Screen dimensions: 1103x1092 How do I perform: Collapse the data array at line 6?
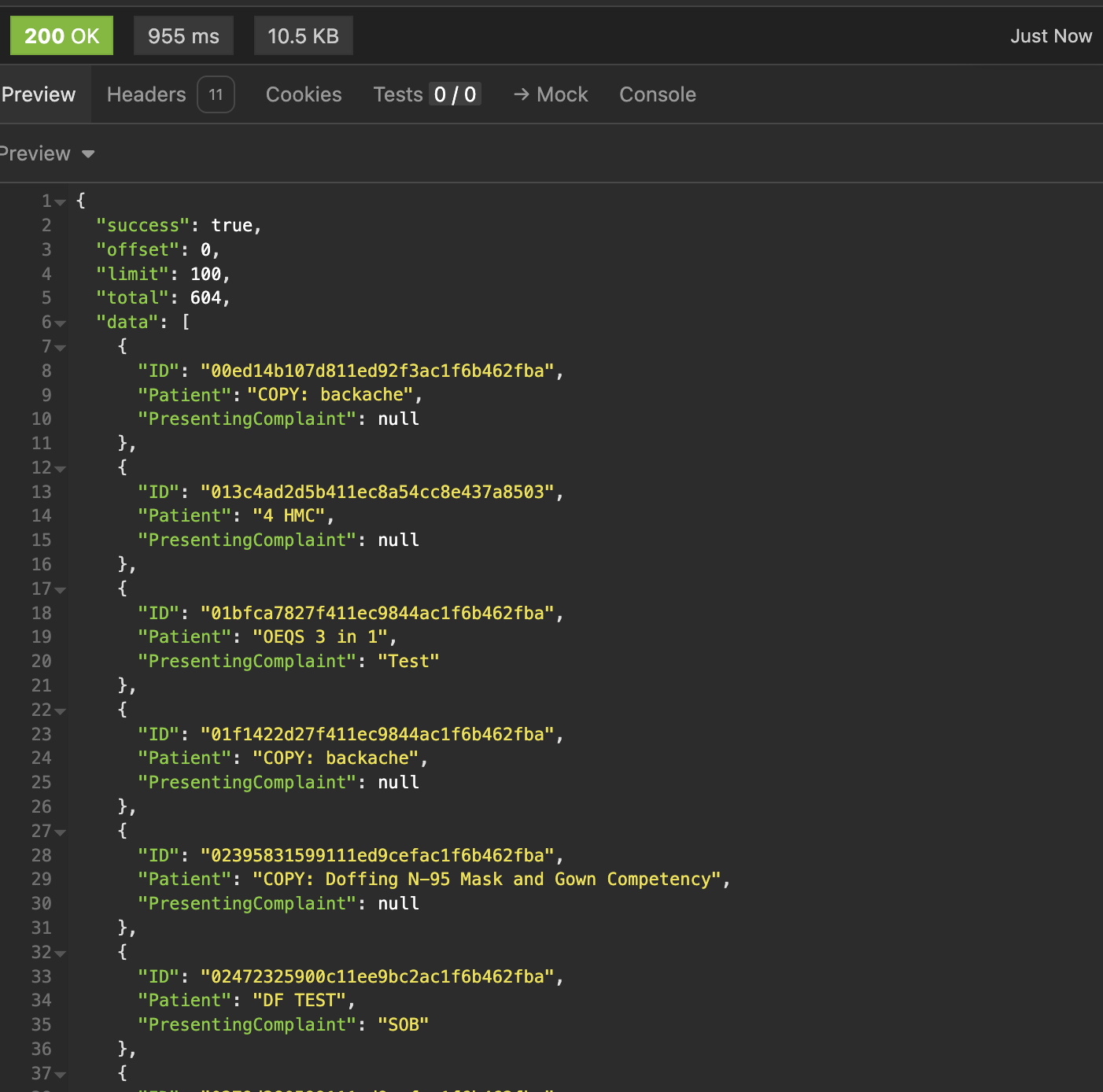pyautogui.click(x=61, y=324)
